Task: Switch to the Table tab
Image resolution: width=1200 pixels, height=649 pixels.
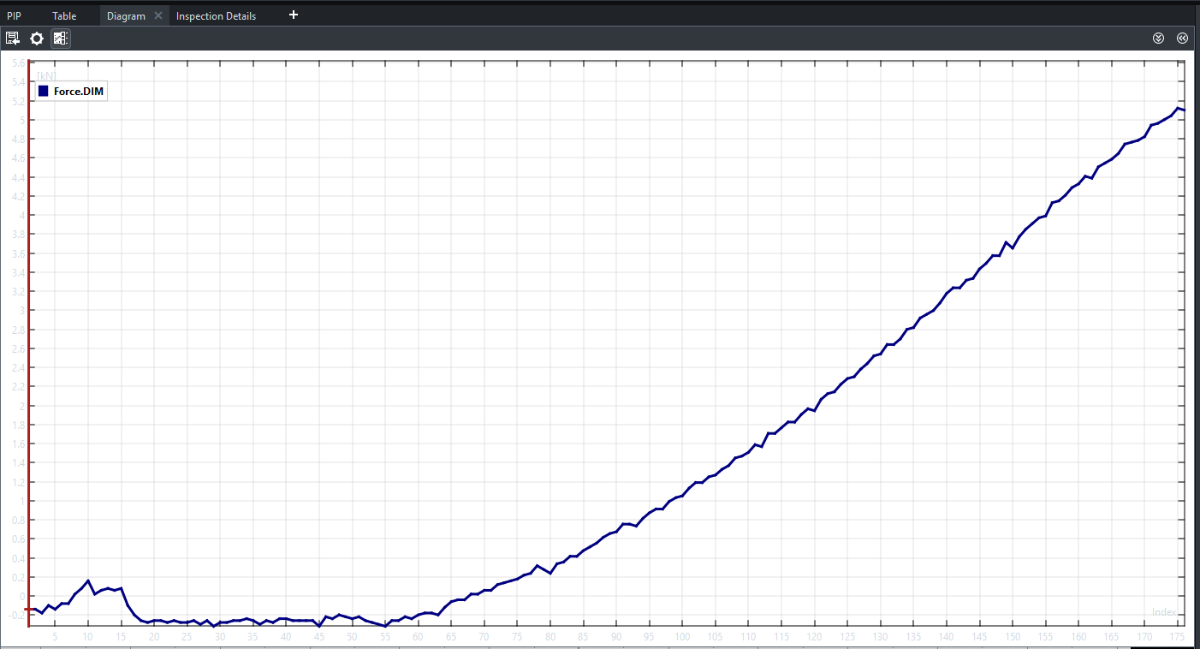Action: (x=64, y=16)
